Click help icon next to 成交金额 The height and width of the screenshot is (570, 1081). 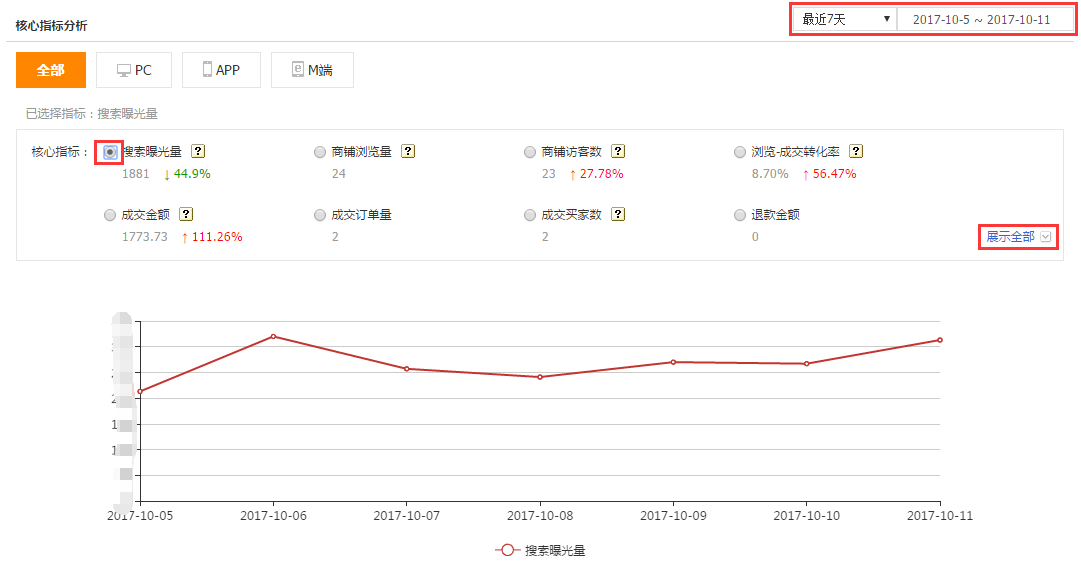point(186,214)
